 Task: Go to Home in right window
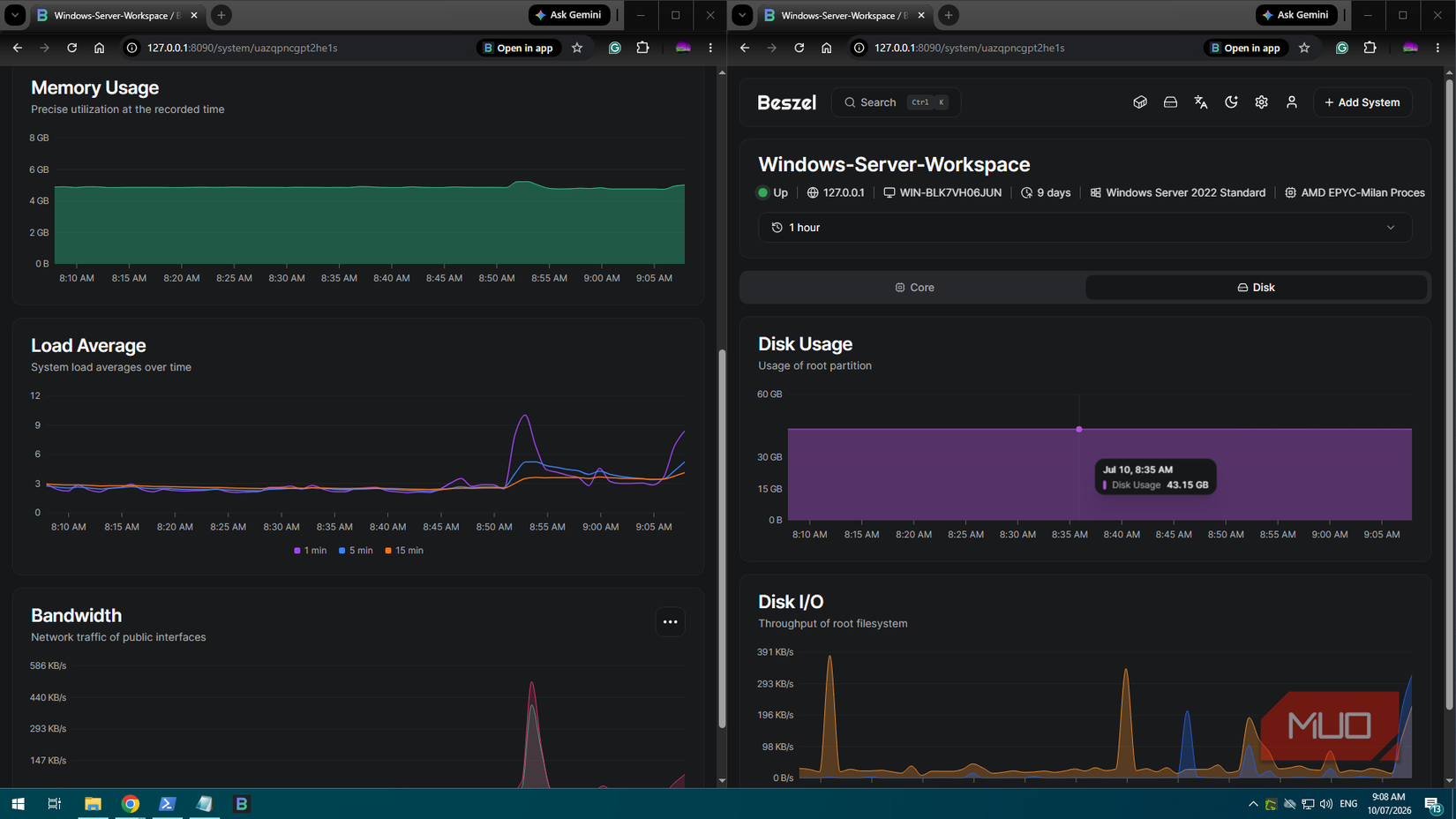pyautogui.click(x=826, y=48)
